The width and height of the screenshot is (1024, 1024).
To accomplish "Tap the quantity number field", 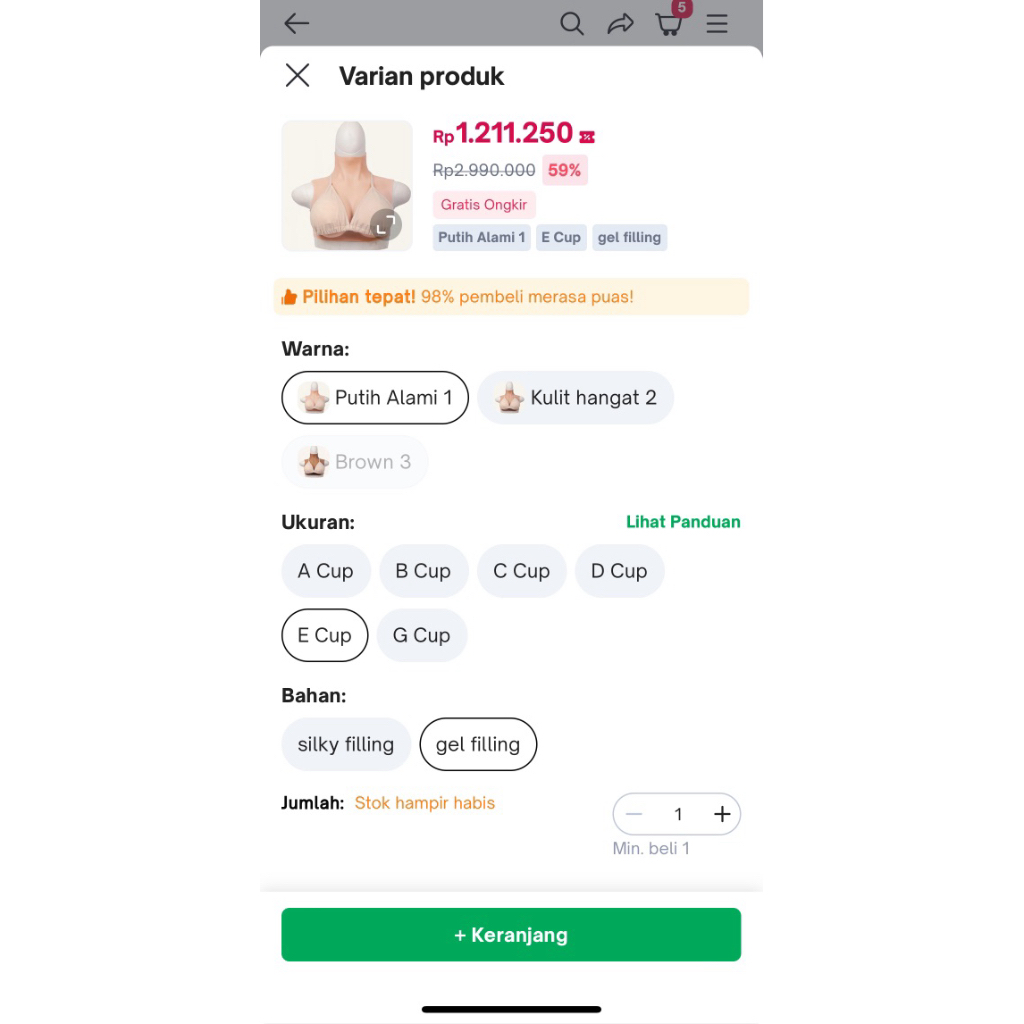I will 678,814.
